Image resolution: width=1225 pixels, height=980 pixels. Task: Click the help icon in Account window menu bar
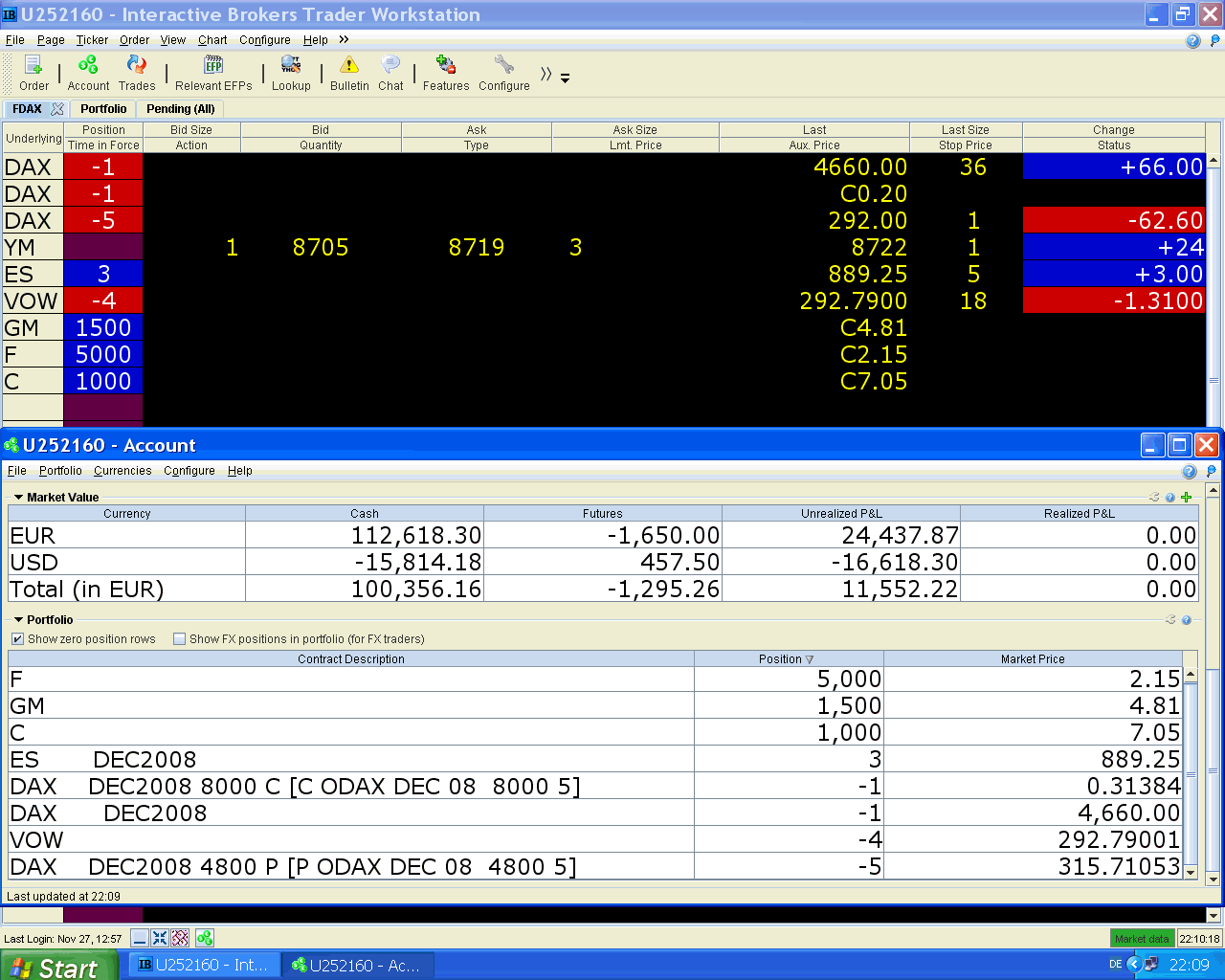point(1190,471)
